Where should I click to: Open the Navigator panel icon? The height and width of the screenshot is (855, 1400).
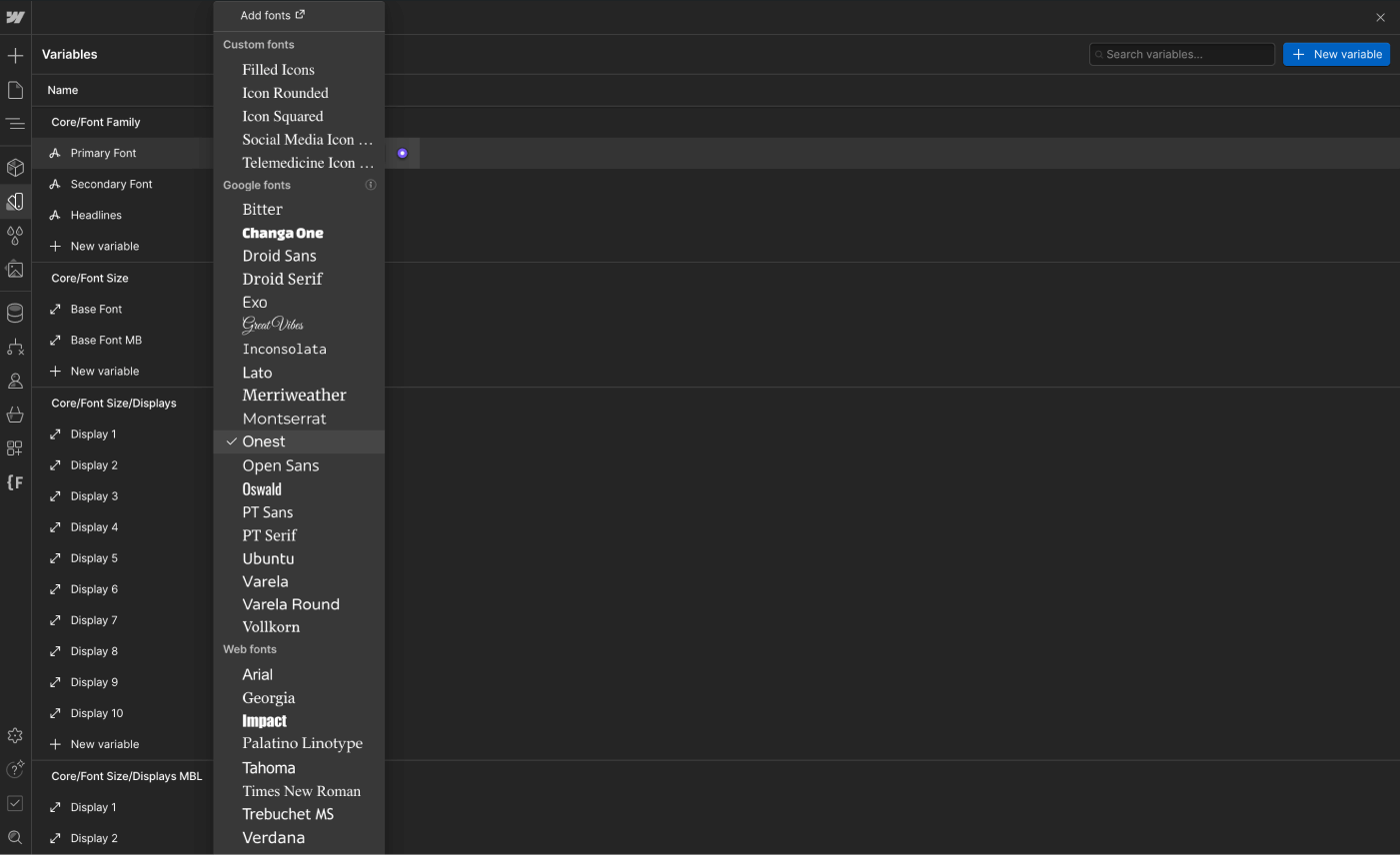[15, 124]
